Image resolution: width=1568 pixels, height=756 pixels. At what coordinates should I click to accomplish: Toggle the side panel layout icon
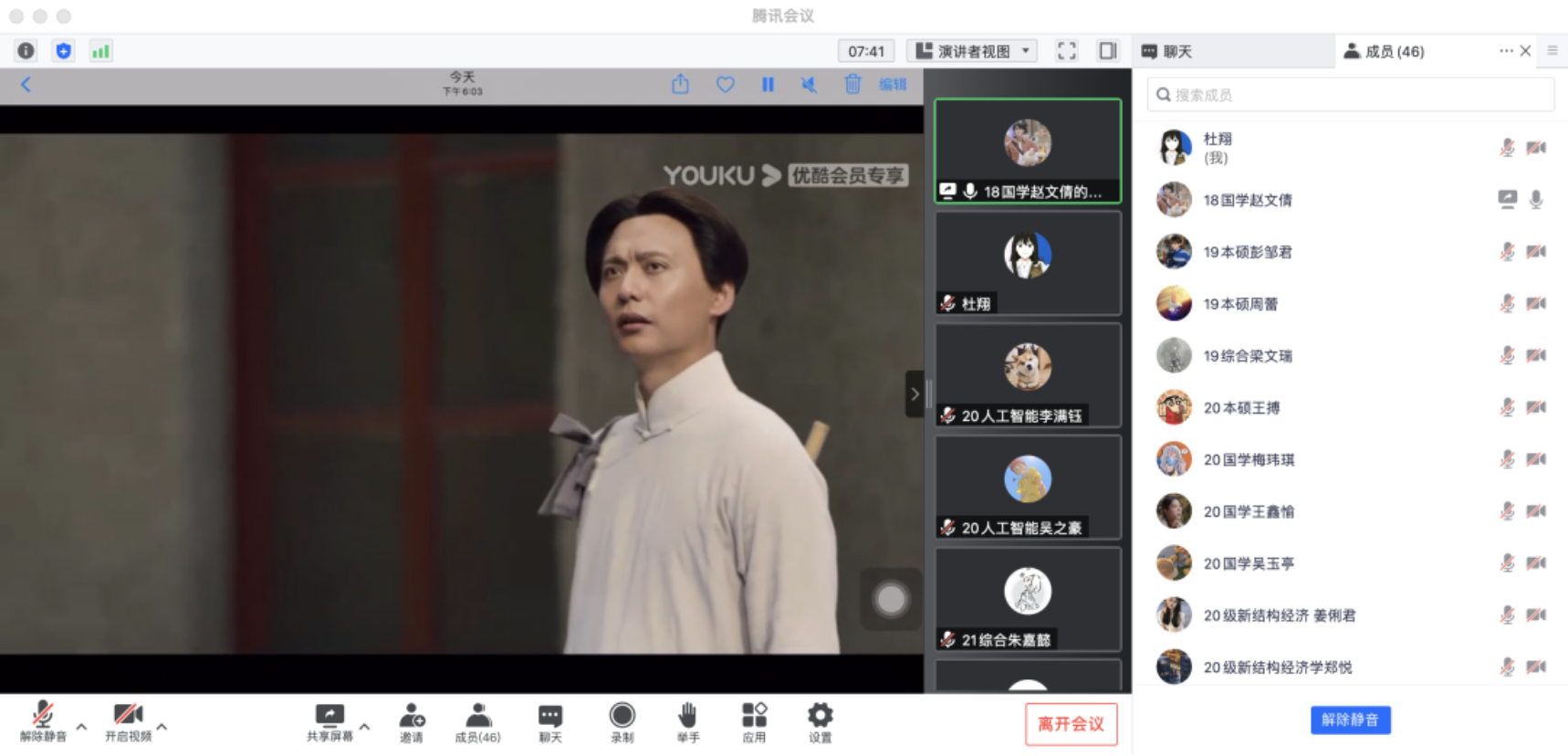pyautogui.click(x=1107, y=51)
